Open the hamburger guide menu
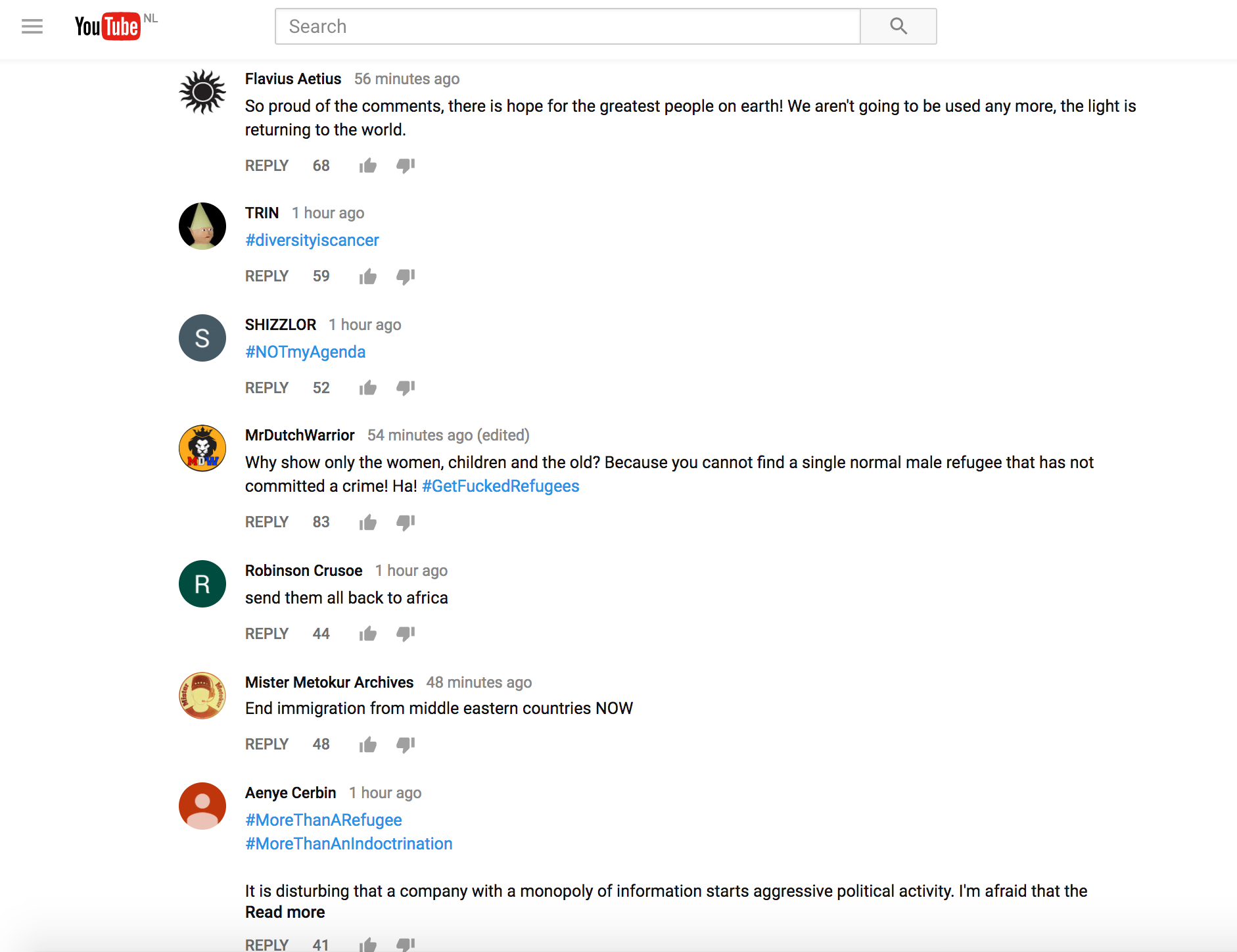Viewport: 1237px width, 952px height. pos(32,26)
